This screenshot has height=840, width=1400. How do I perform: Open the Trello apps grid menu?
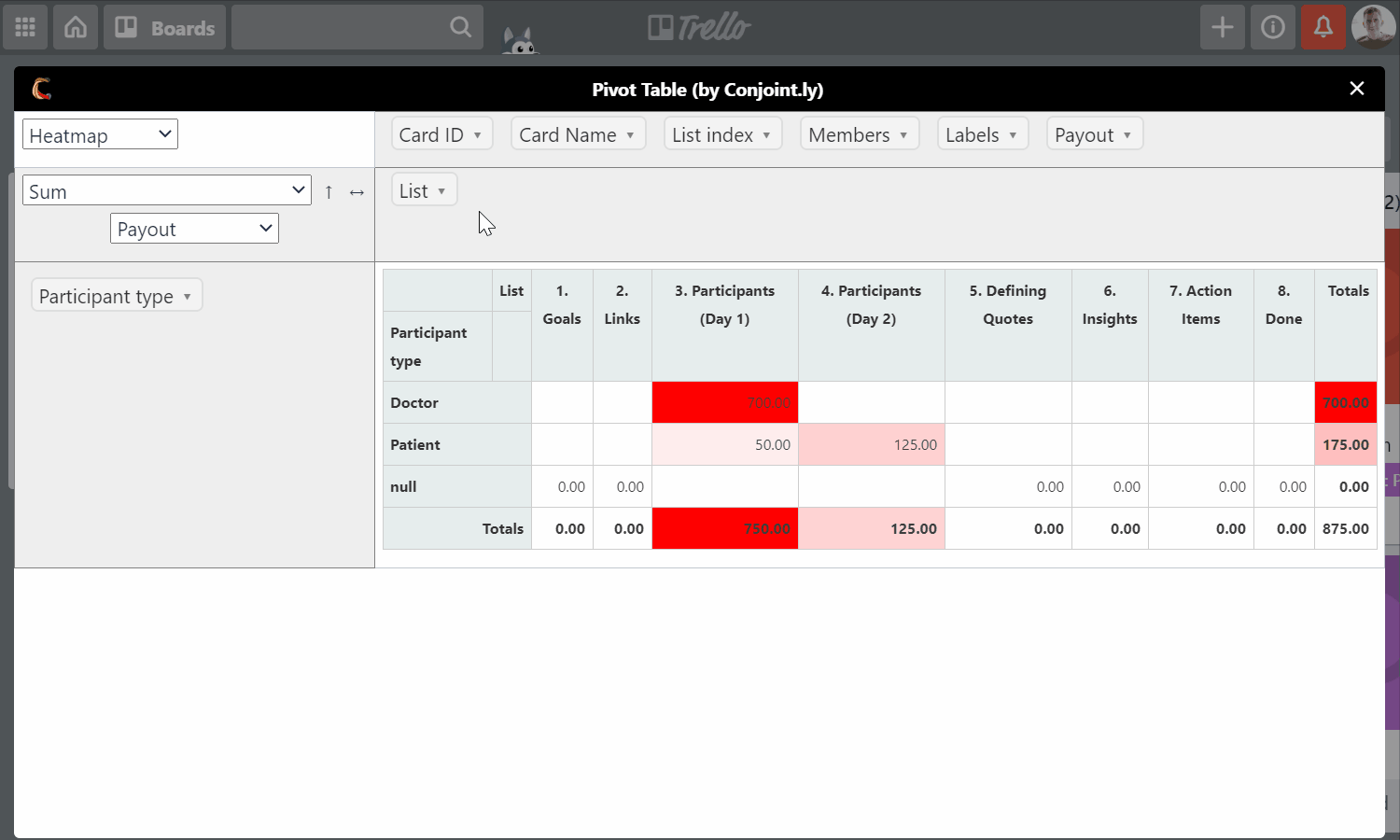click(25, 27)
